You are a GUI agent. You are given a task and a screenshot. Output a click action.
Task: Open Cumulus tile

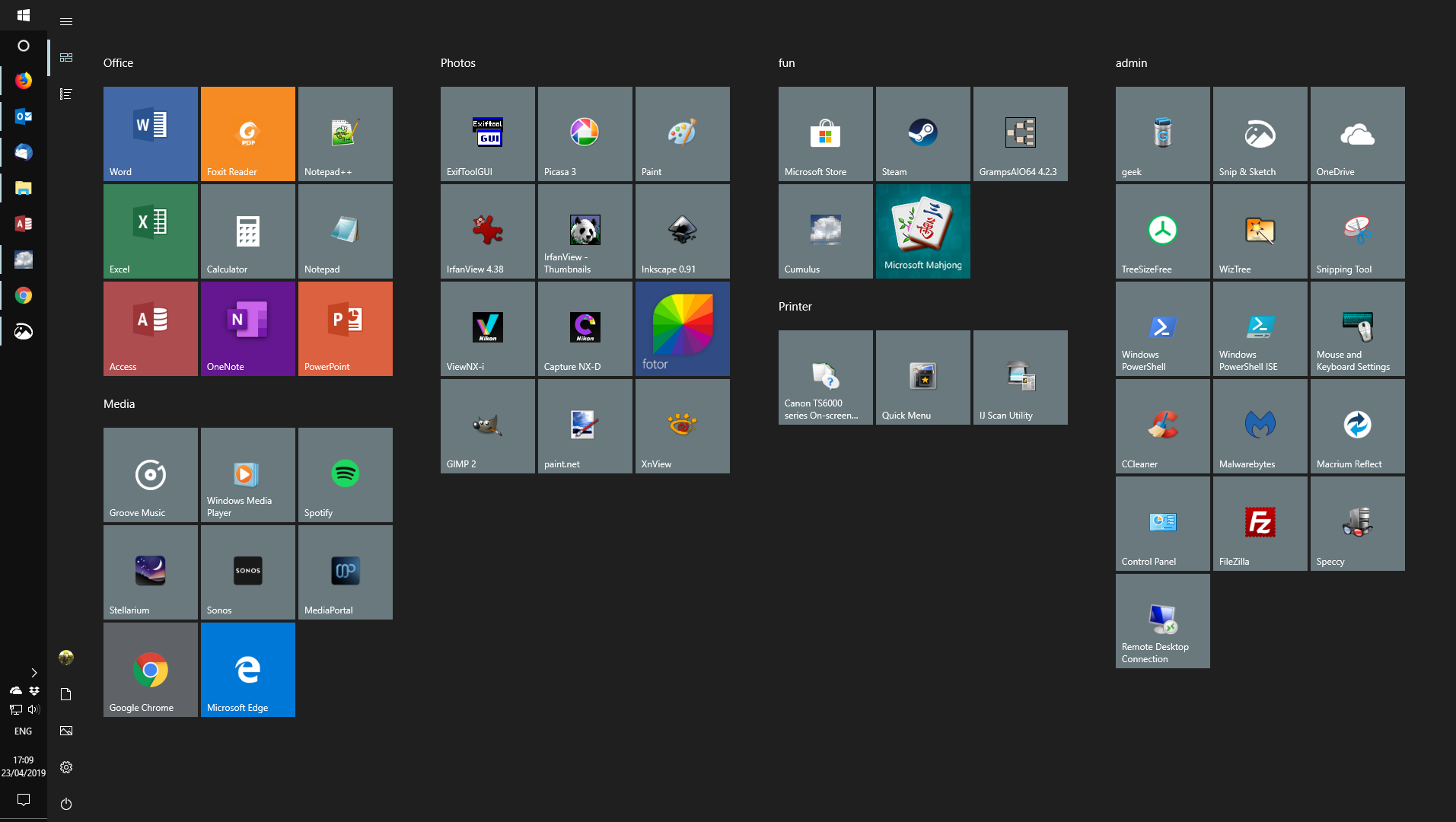(826, 231)
